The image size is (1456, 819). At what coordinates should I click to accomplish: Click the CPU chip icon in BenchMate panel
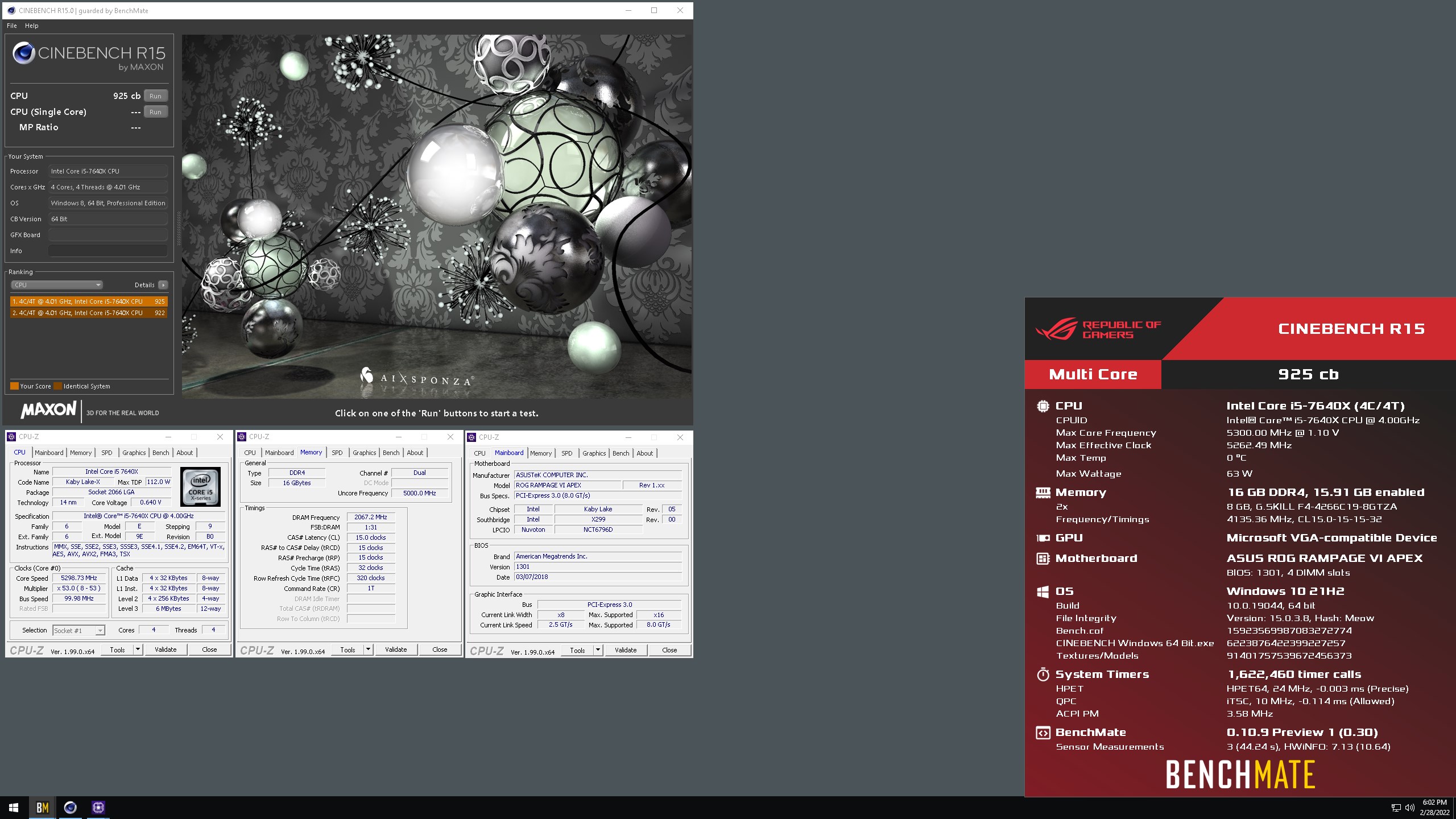coord(1043,406)
